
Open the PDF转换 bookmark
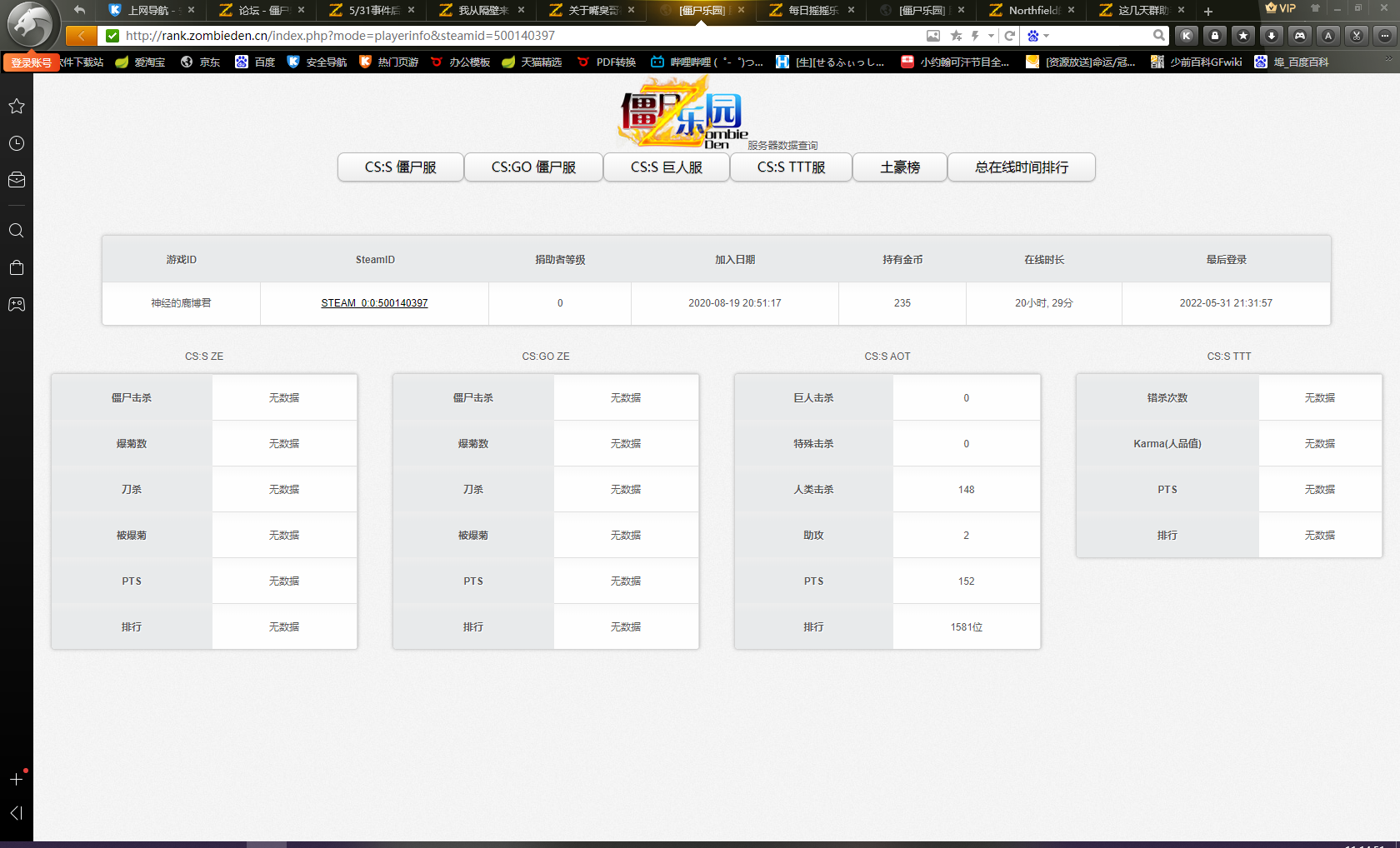[x=607, y=62]
